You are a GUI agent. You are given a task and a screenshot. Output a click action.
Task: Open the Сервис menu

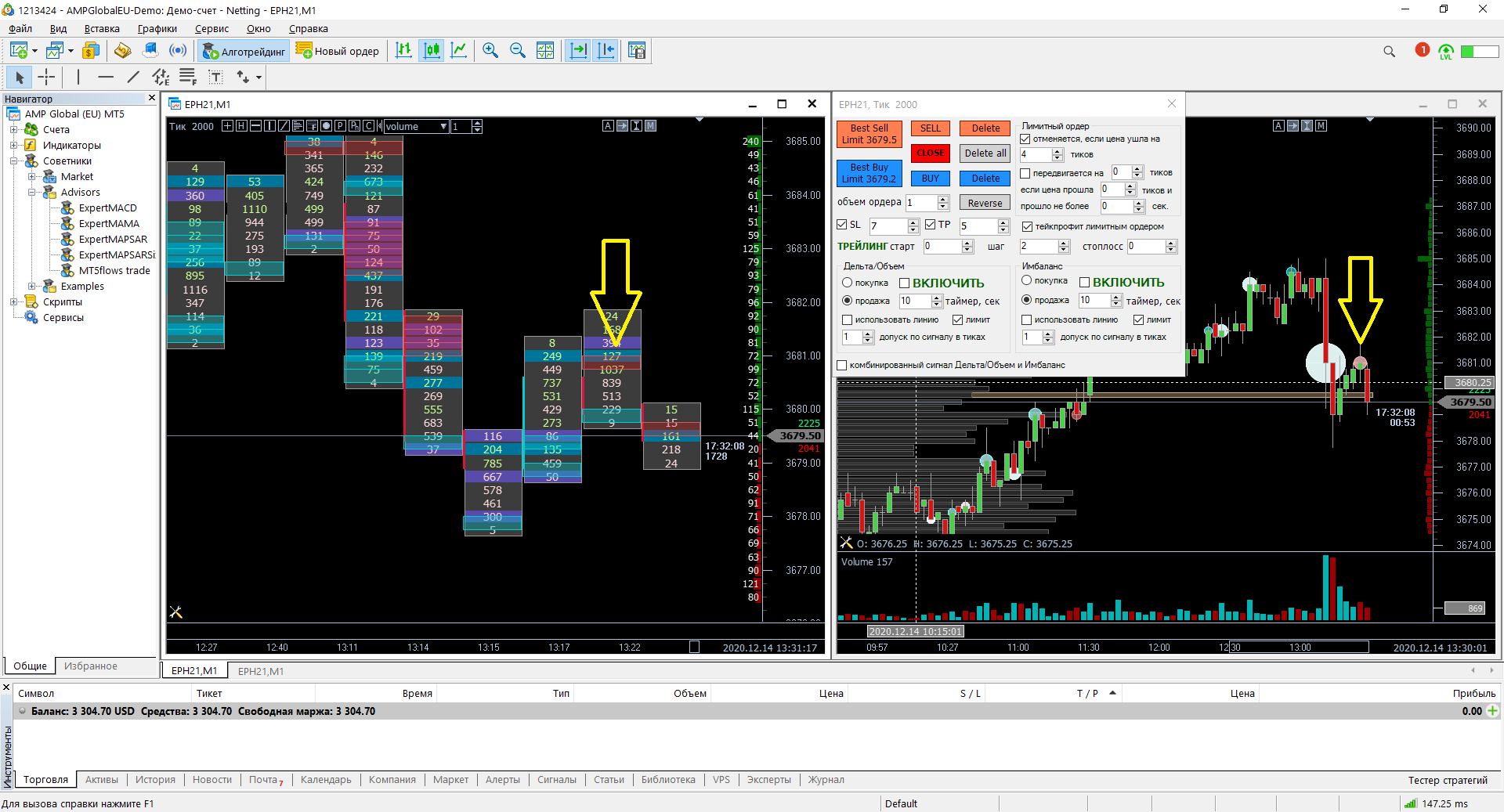211,29
